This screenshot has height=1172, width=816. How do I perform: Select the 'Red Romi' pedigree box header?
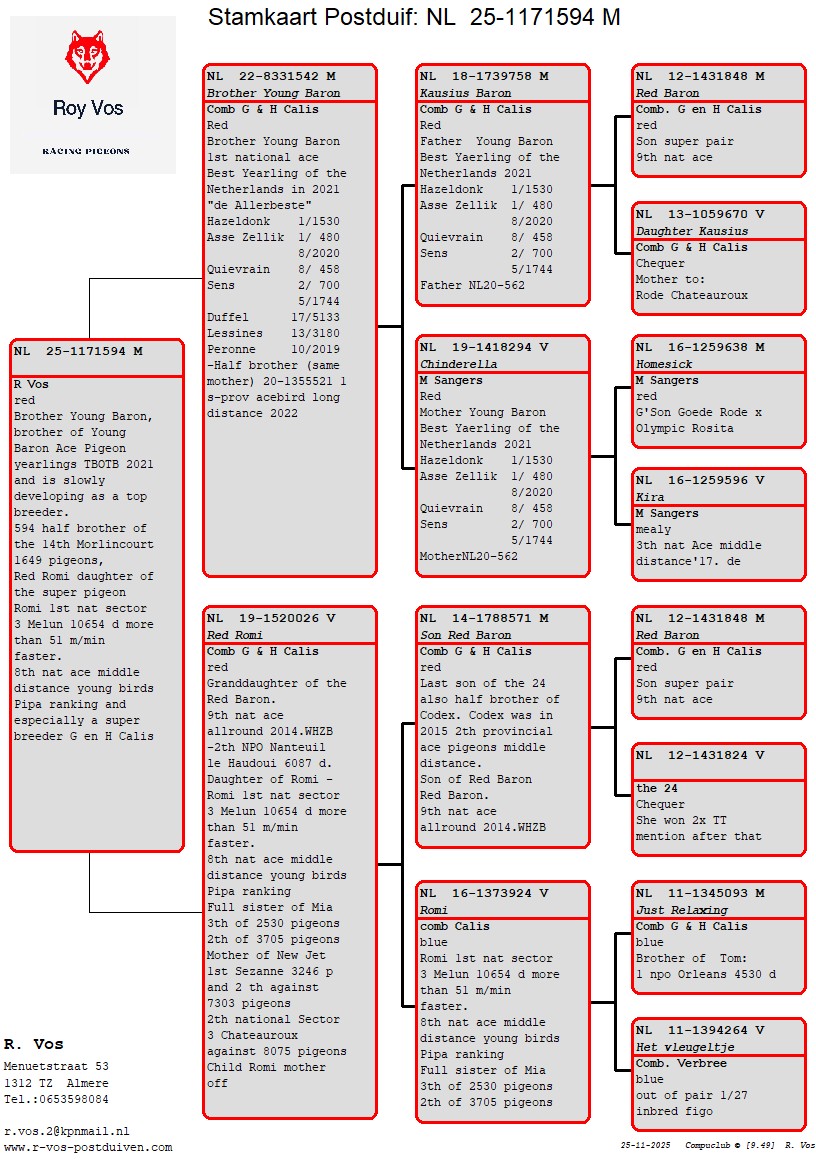point(290,626)
